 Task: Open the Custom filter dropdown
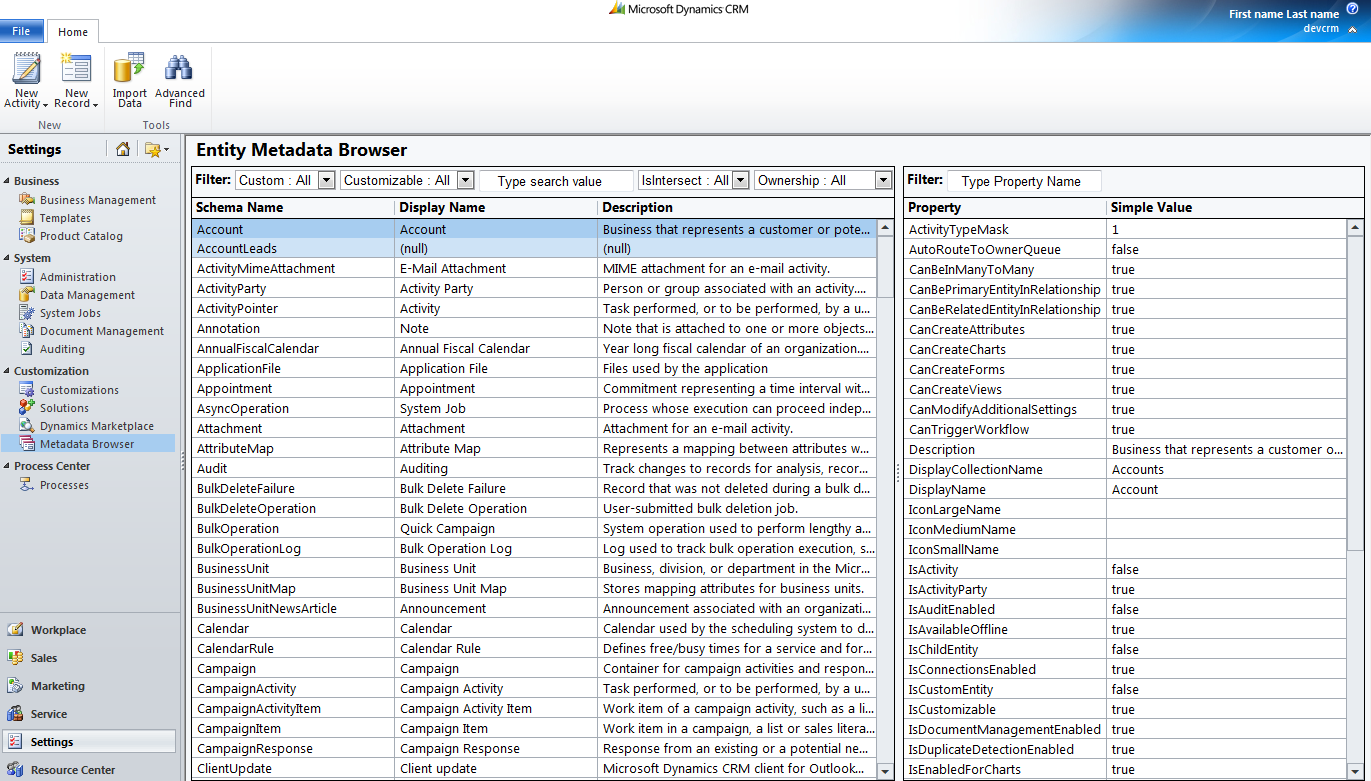(x=324, y=180)
